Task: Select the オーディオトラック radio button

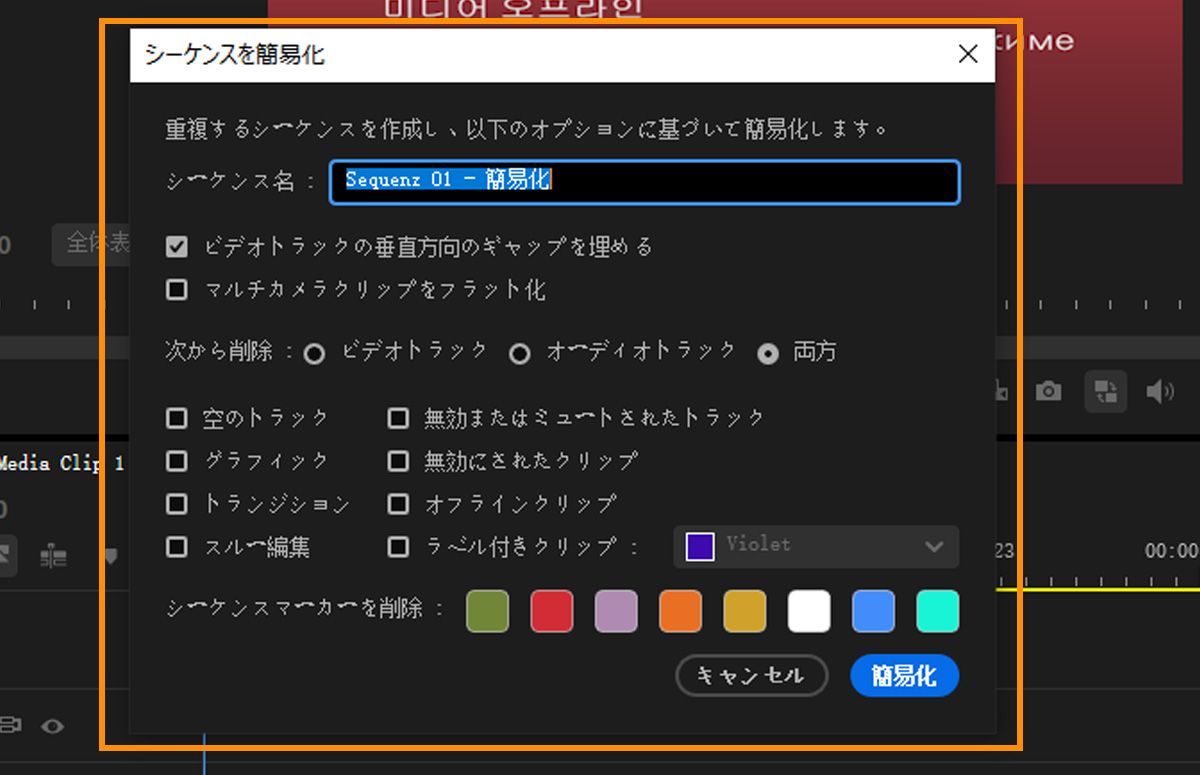Action: [x=519, y=354]
